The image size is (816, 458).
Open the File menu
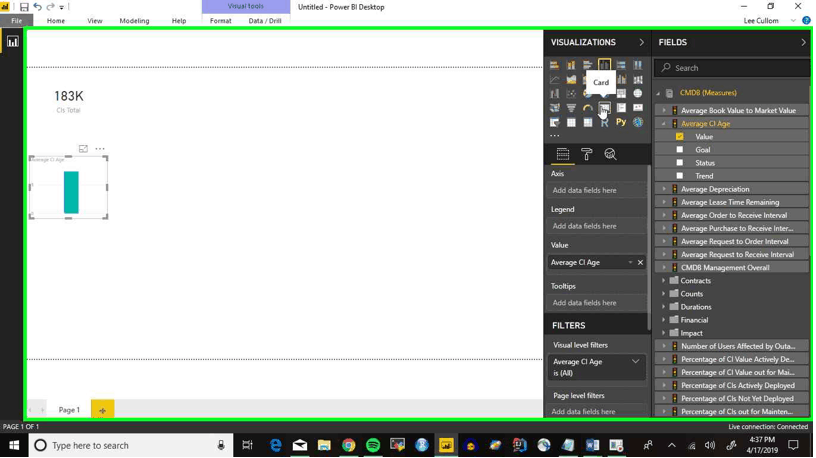pyautogui.click(x=17, y=21)
